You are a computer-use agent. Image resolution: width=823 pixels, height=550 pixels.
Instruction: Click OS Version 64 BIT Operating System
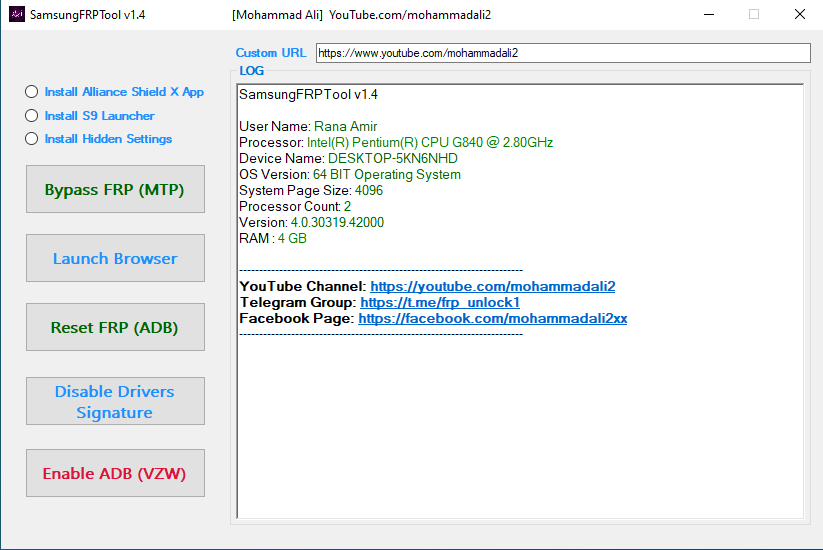click(x=350, y=175)
